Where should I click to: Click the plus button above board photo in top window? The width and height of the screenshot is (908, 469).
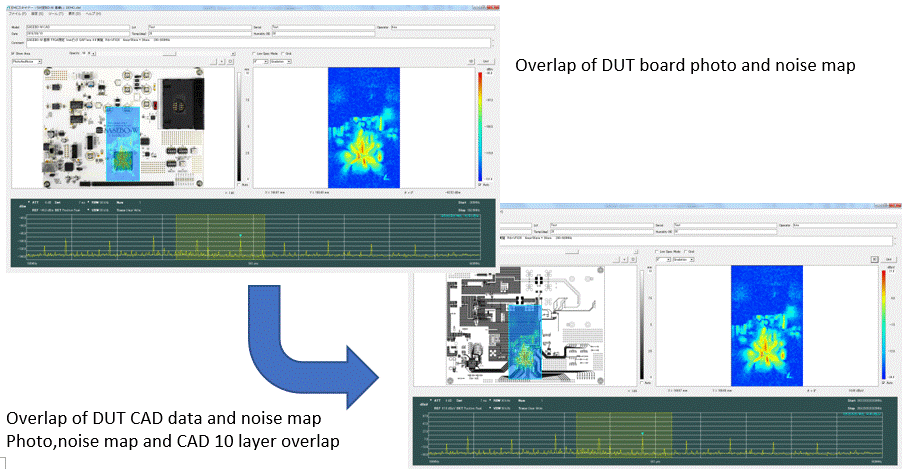point(222,61)
